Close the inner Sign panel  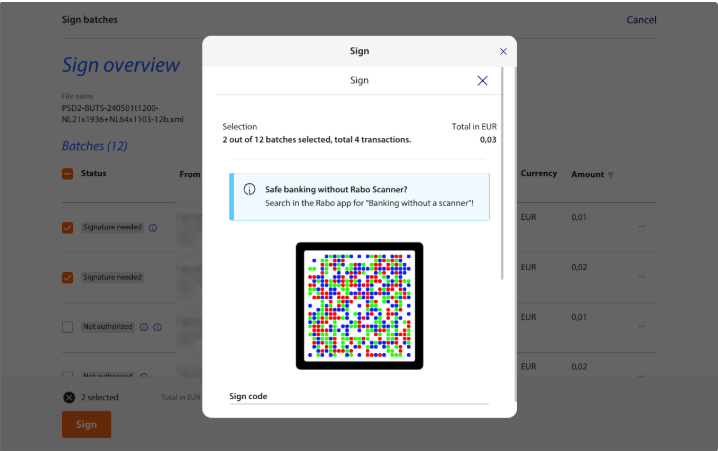[x=482, y=81]
